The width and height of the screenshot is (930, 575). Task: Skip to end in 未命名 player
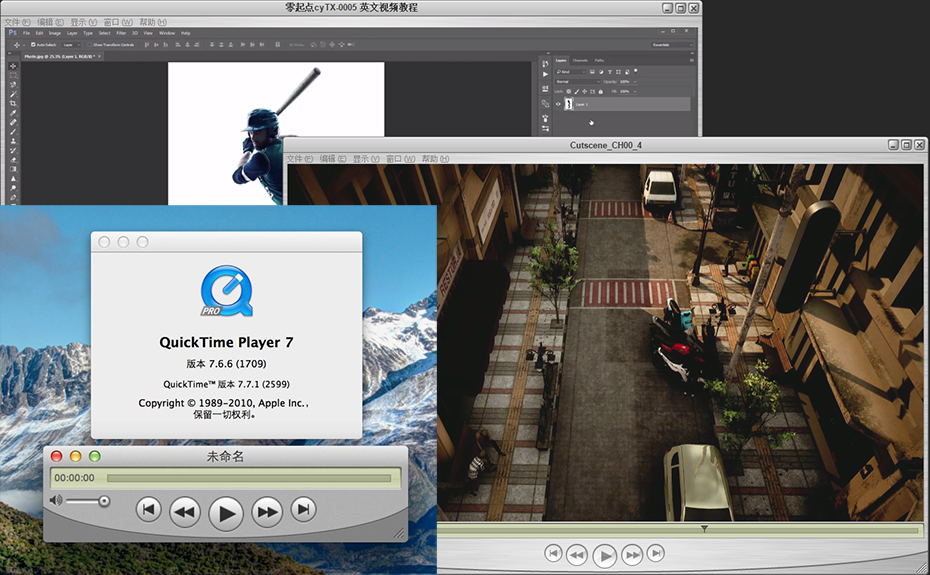point(304,509)
